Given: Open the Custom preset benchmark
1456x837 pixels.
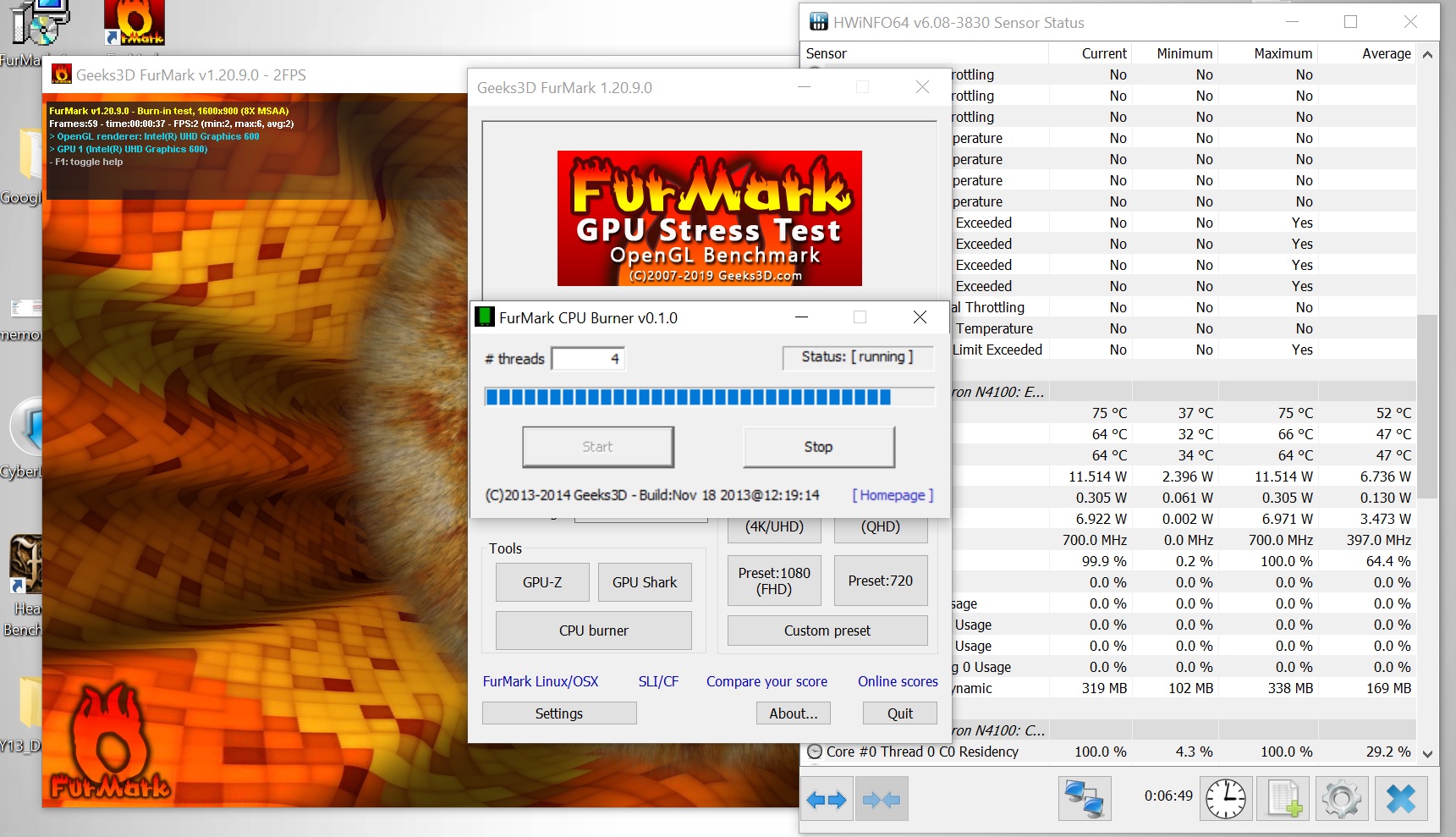Looking at the screenshot, I should (827, 631).
